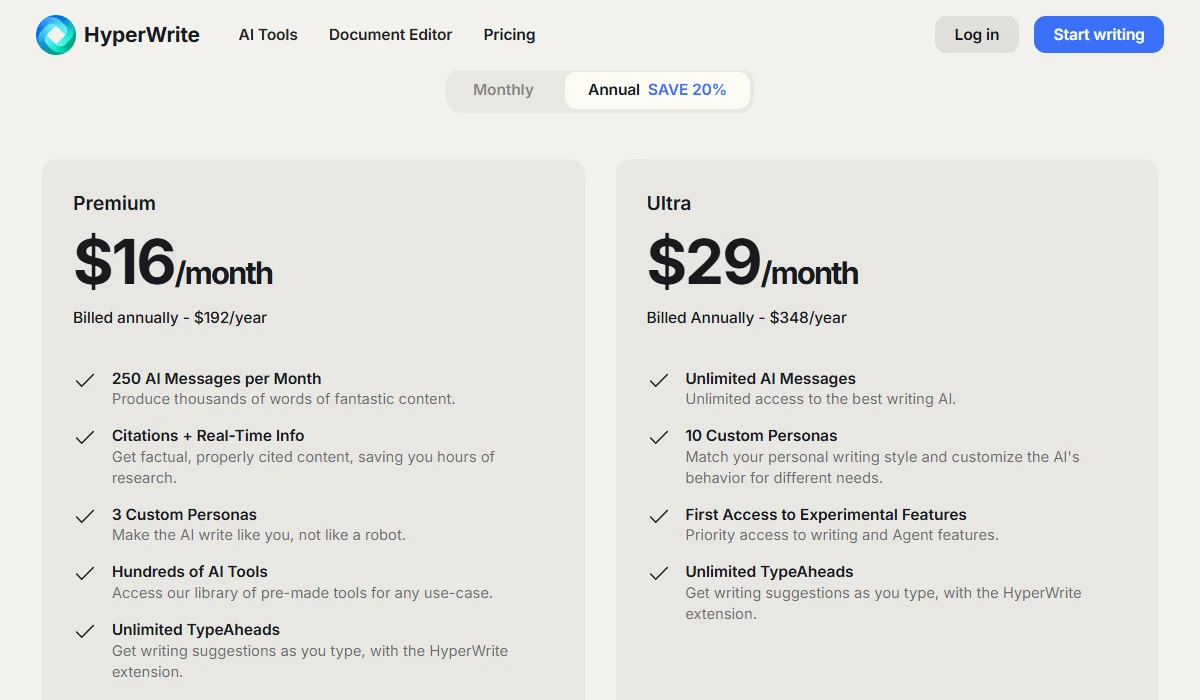Viewport: 1200px width, 700px height.
Task: Click the checkmark beside Citations + Real-Time Info
Action: [x=85, y=437]
